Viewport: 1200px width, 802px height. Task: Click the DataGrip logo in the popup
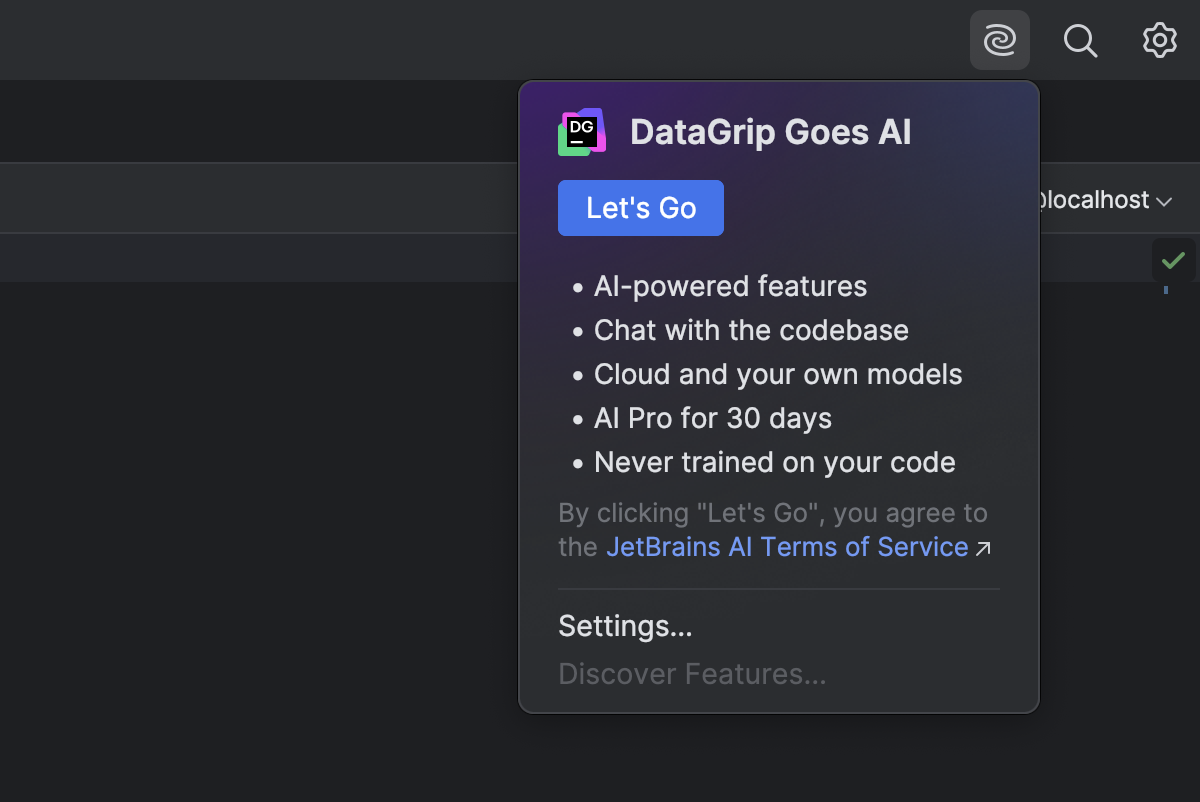[x=582, y=131]
